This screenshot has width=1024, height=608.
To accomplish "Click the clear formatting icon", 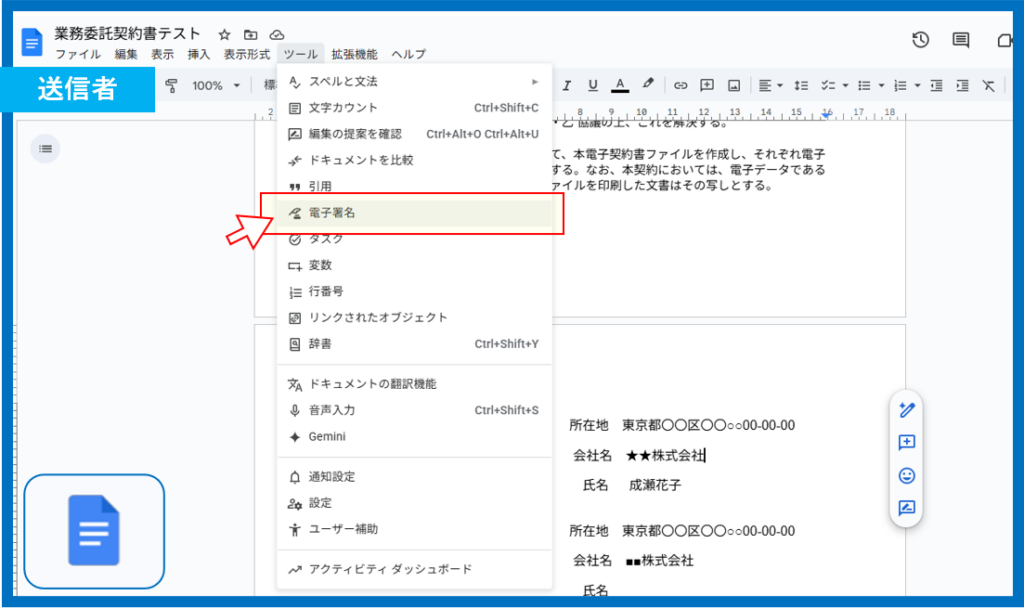I will click(988, 85).
